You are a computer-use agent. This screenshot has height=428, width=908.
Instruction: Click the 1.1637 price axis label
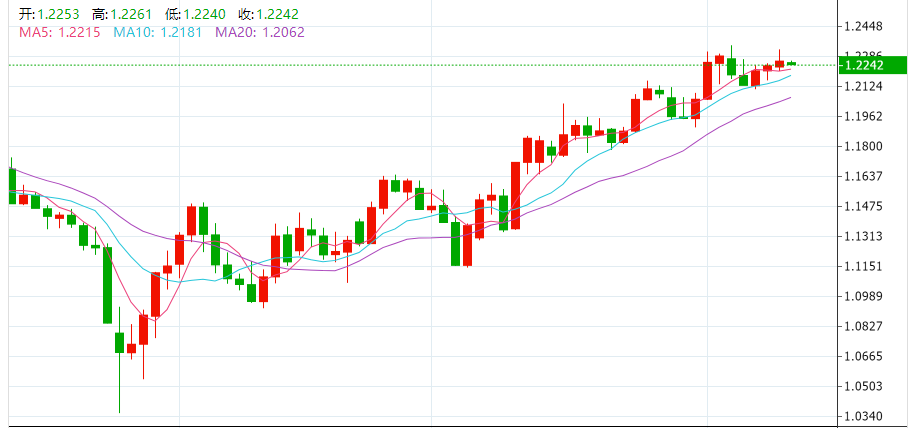864,176
